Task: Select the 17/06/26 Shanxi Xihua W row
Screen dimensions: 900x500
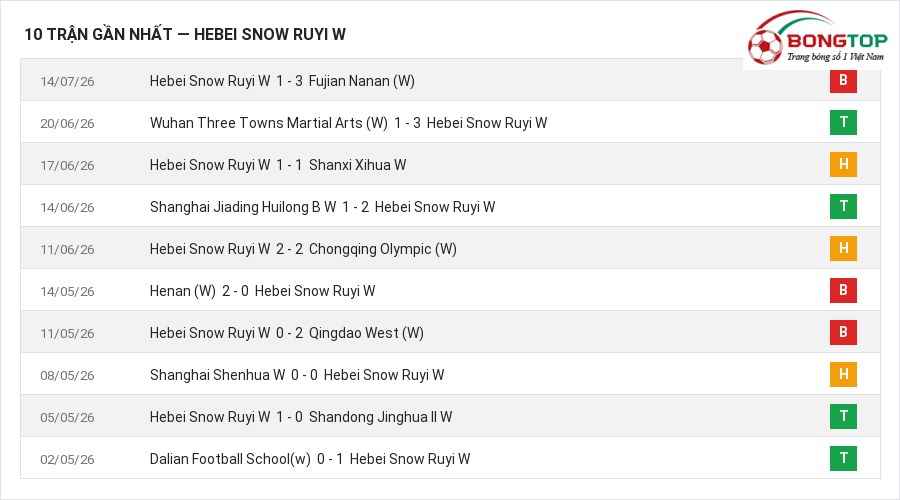Action: [x=450, y=164]
